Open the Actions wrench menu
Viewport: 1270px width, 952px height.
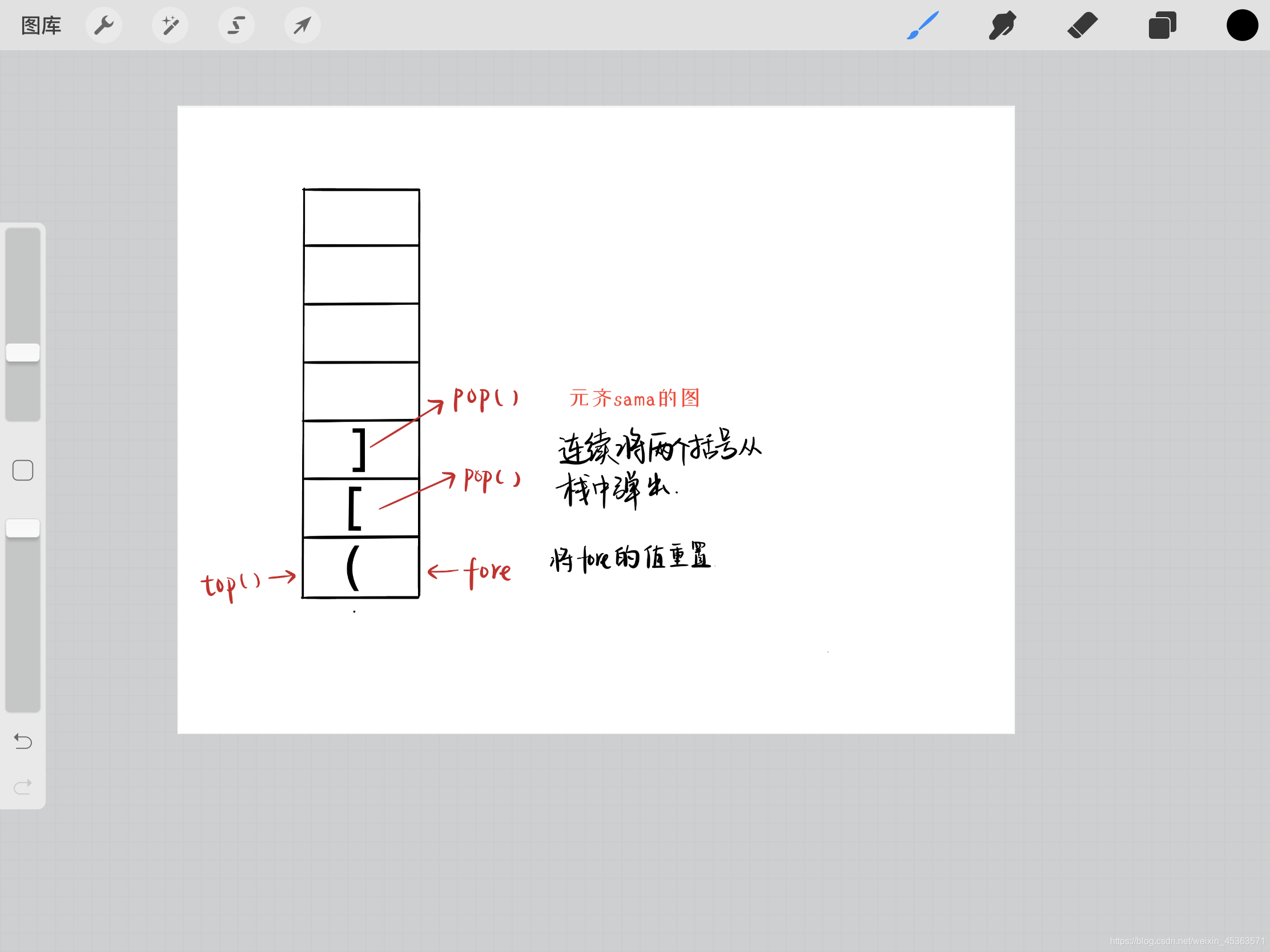click(x=104, y=25)
